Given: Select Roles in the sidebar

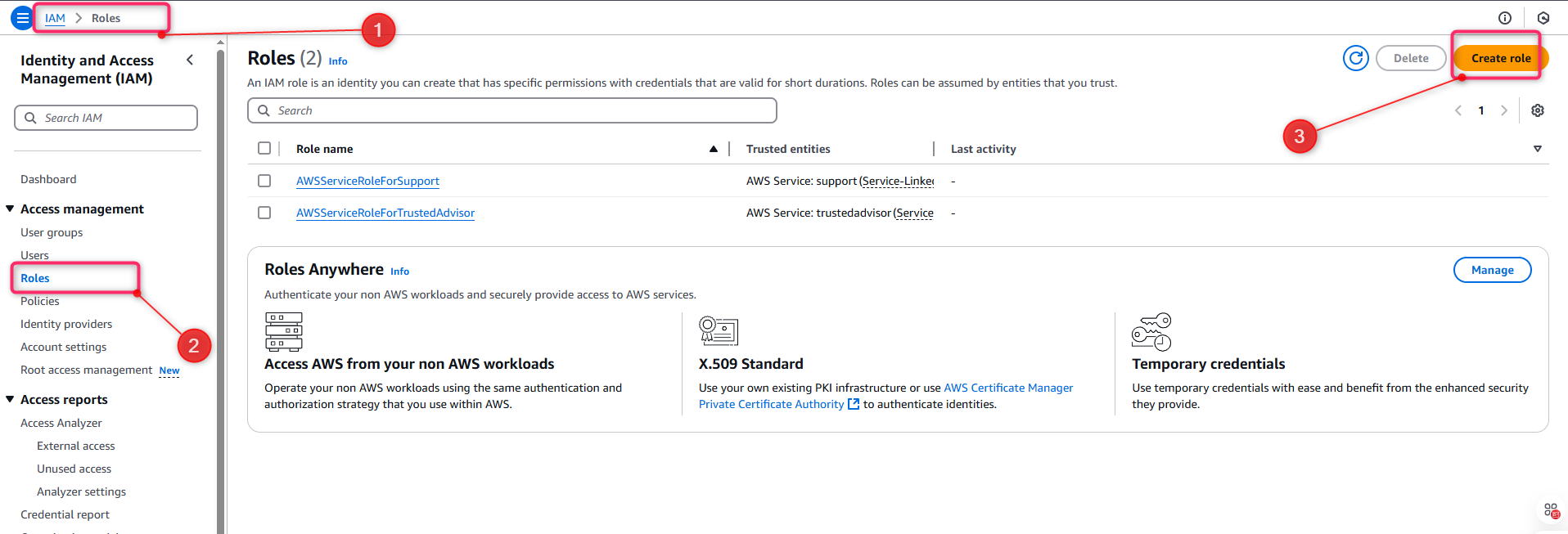Looking at the screenshot, I should [35, 278].
